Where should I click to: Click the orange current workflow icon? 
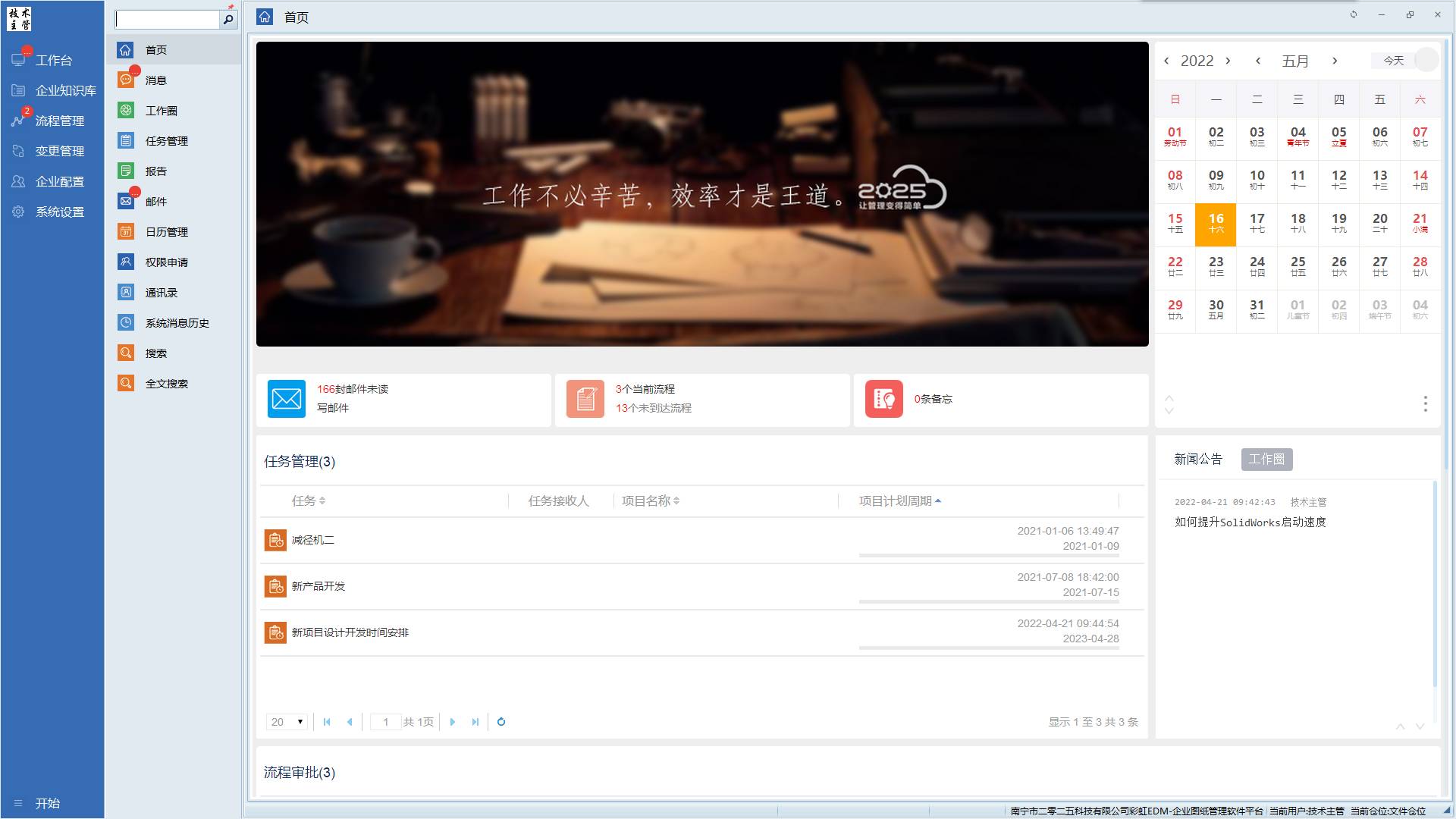pos(585,399)
